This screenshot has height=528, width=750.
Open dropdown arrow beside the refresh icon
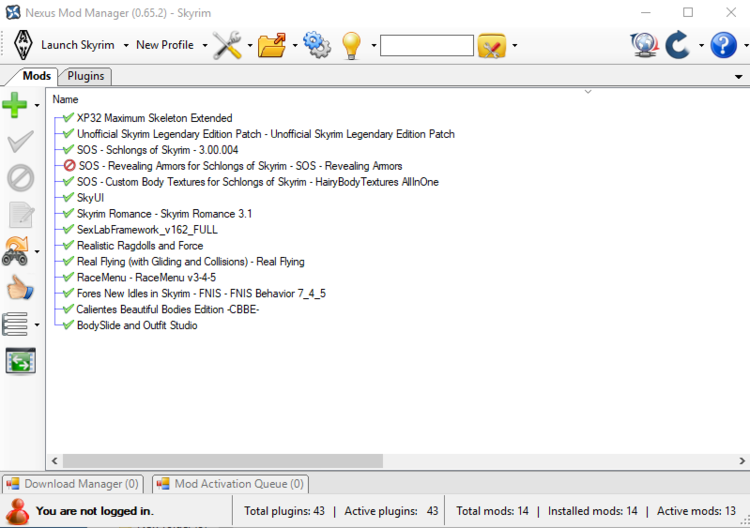[701, 45]
